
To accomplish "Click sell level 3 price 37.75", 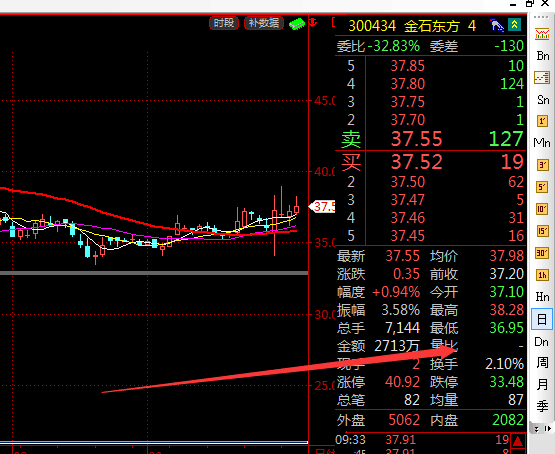I will (407, 102).
